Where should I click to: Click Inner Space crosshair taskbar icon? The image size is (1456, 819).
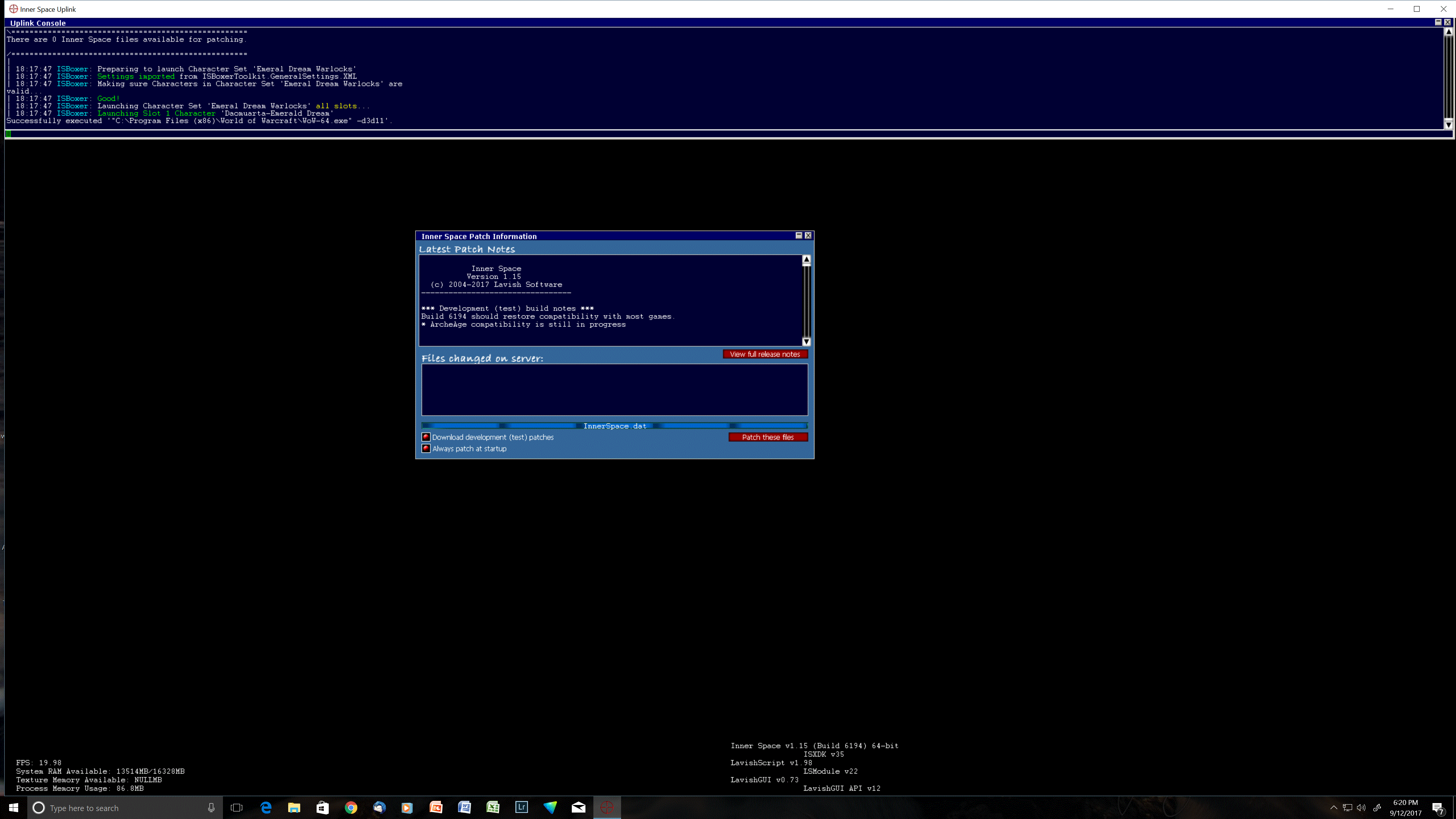607,808
